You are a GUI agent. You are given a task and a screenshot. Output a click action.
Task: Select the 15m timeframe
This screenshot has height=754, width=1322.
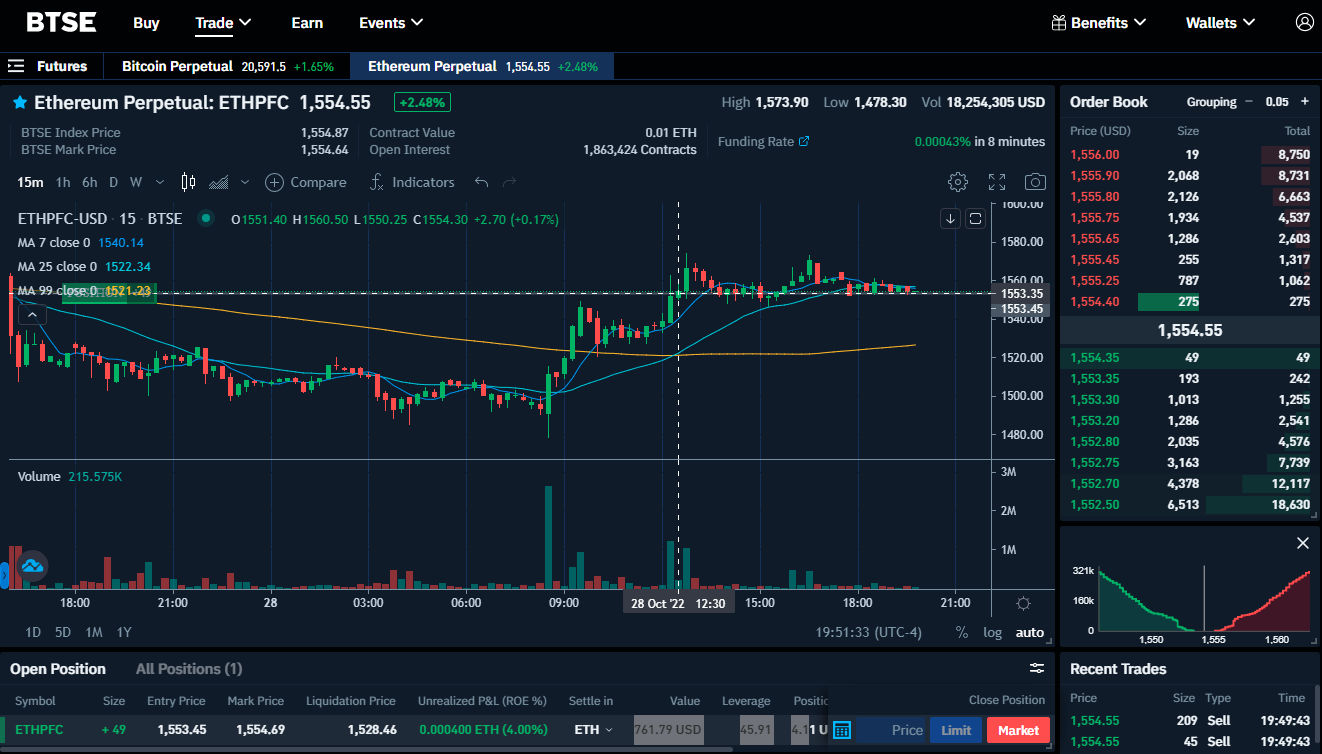31,182
